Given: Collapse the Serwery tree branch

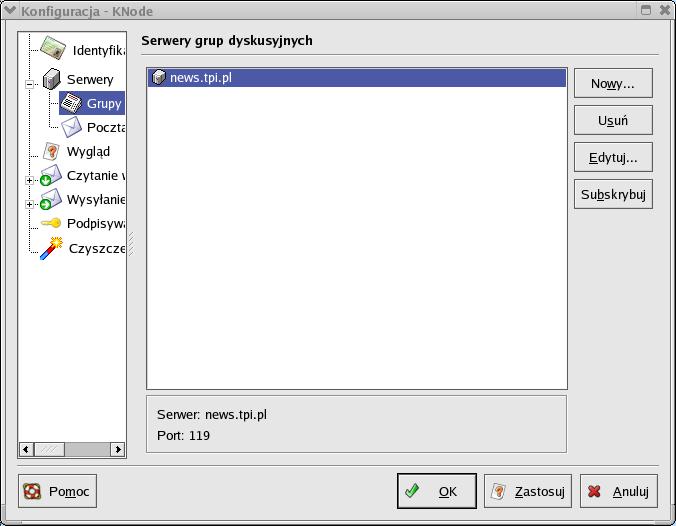Looking at the screenshot, I should click(30, 85).
